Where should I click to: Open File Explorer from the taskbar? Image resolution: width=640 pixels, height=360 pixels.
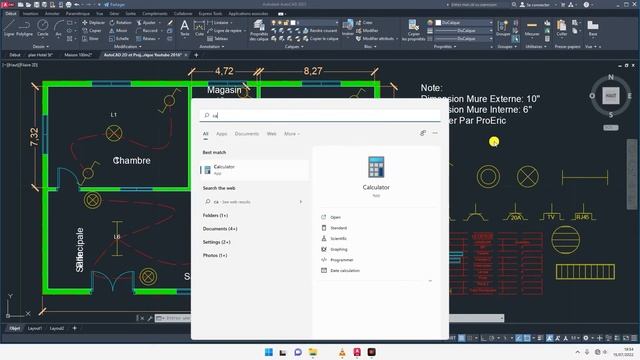tap(313, 352)
